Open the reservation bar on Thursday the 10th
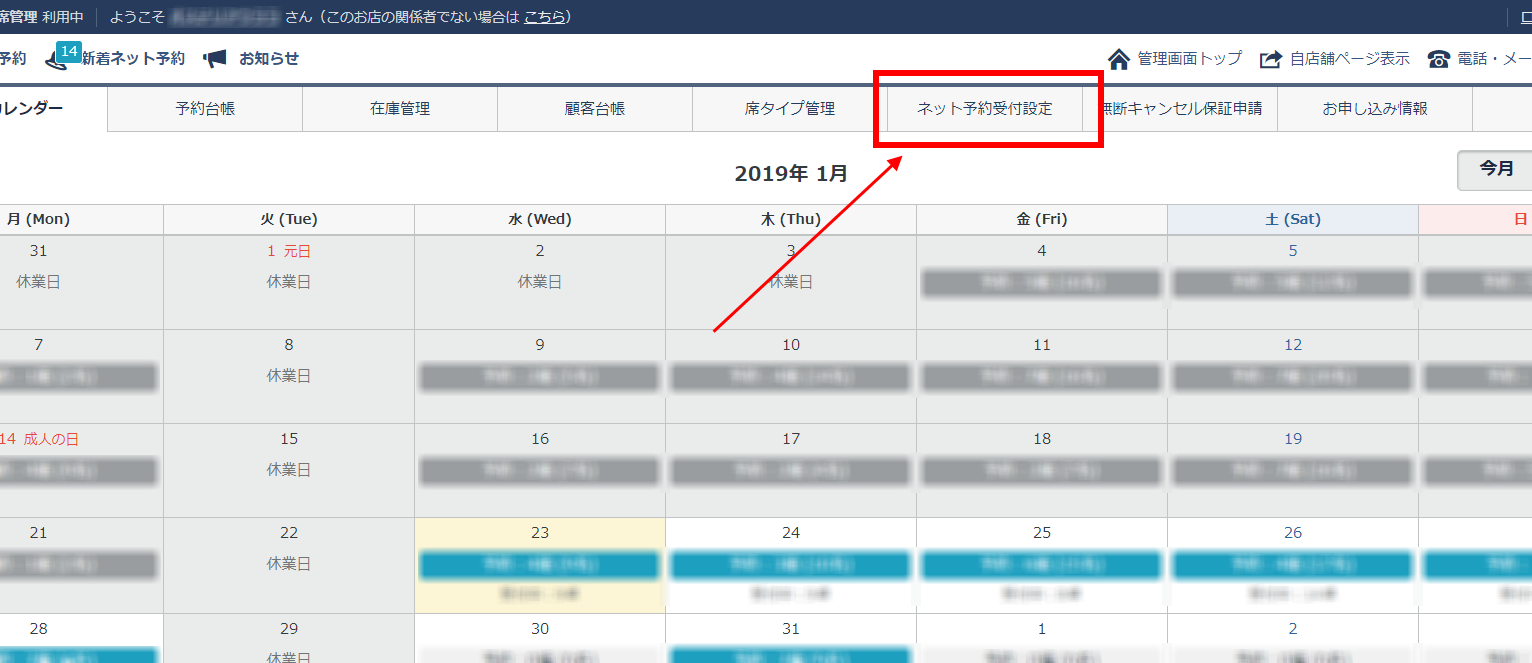 (791, 377)
